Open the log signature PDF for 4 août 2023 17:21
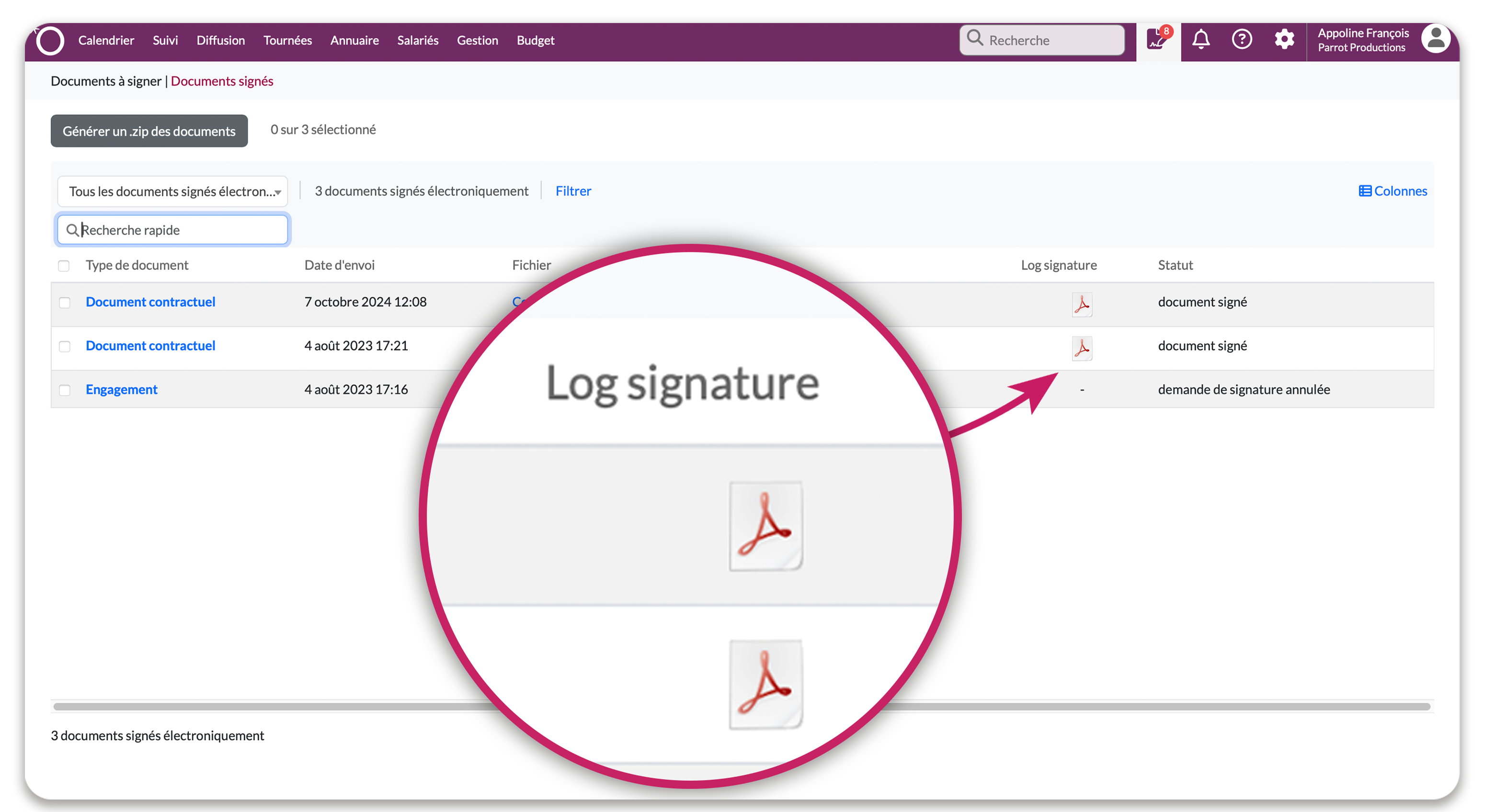The height and width of the screenshot is (812, 1485). click(x=1082, y=348)
